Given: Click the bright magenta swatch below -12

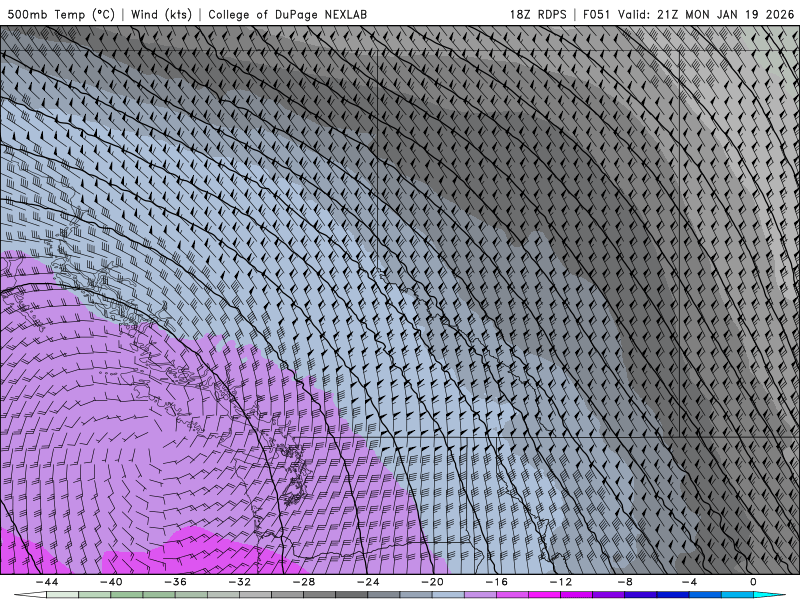Looking at the screenshot, I should 544,595.
